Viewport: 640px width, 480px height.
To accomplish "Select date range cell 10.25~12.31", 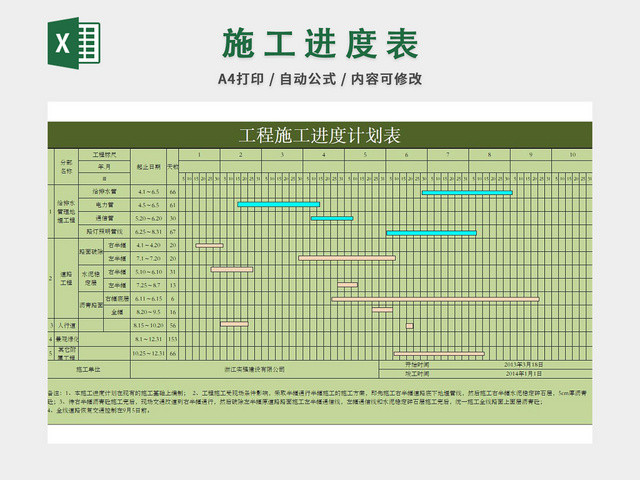I will [149, 353].
